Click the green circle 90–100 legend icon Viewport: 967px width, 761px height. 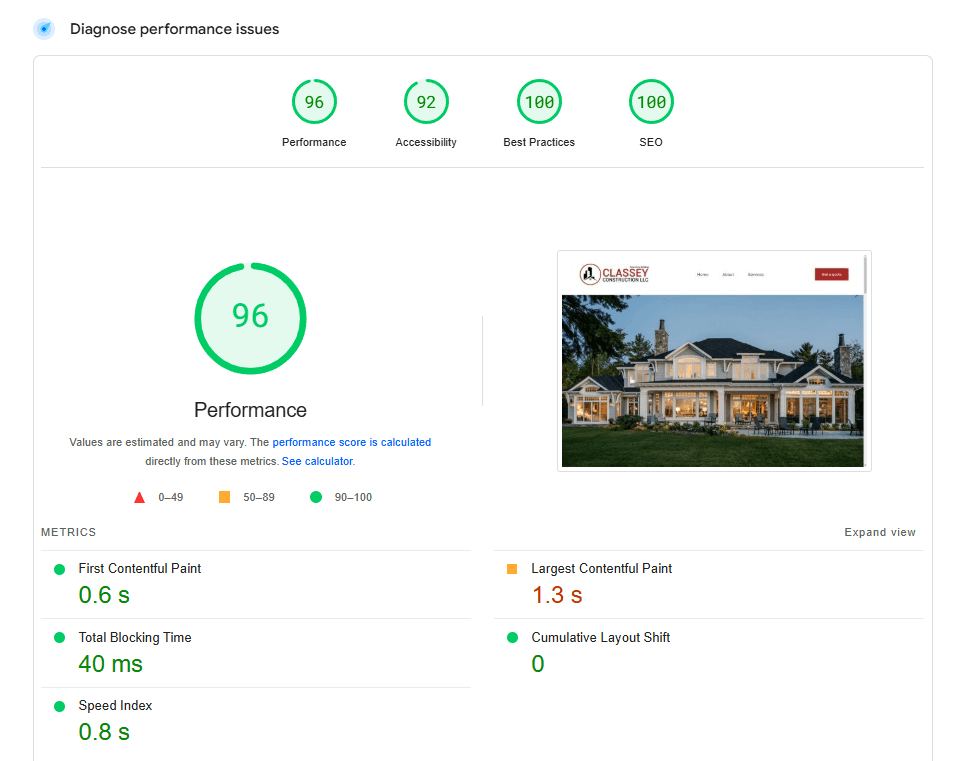click(316, 497)
